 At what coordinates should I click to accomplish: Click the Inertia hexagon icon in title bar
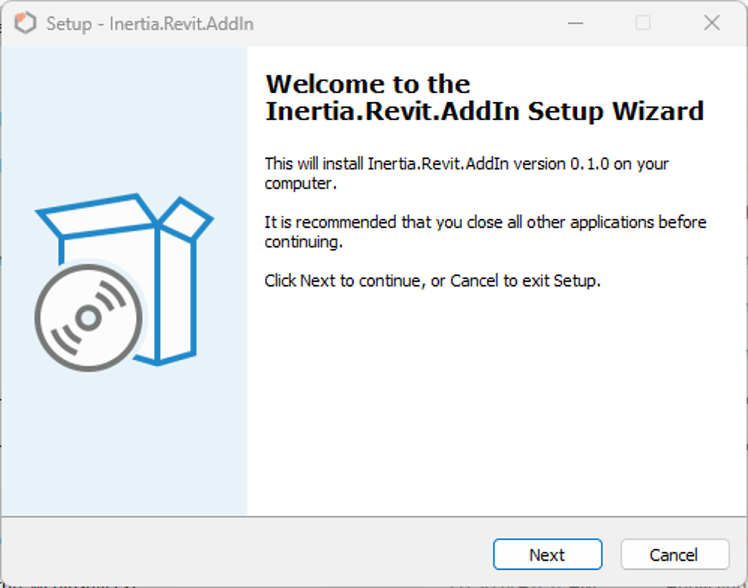click(x=25, y=23)
